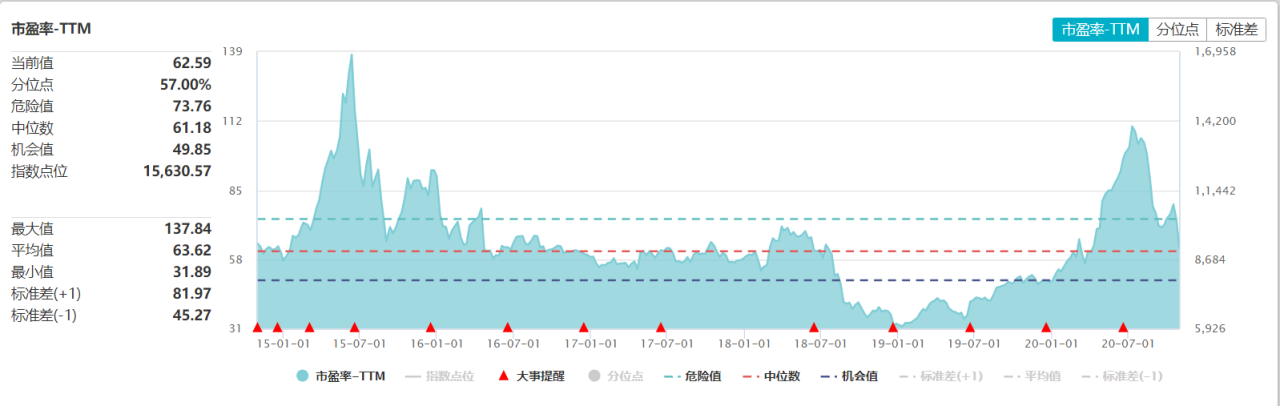Viewport: 1280px width, 406px height.
Task: Click the green dashed 危险值 line in the chart
Action: pos(719,219)
